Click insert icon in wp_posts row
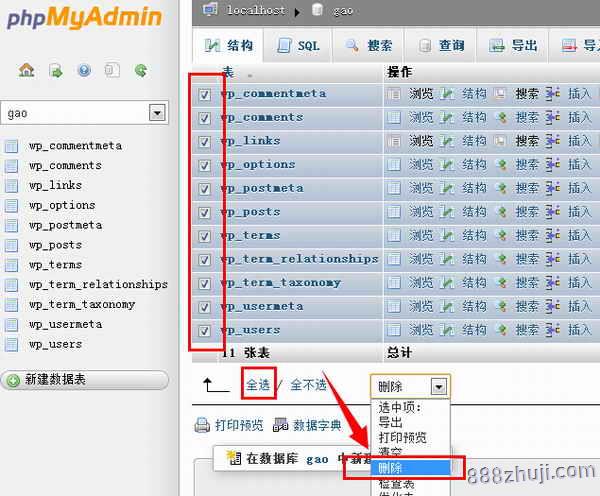Image resolution: width=600 pixels, height=496 pixels. point(553,212)
